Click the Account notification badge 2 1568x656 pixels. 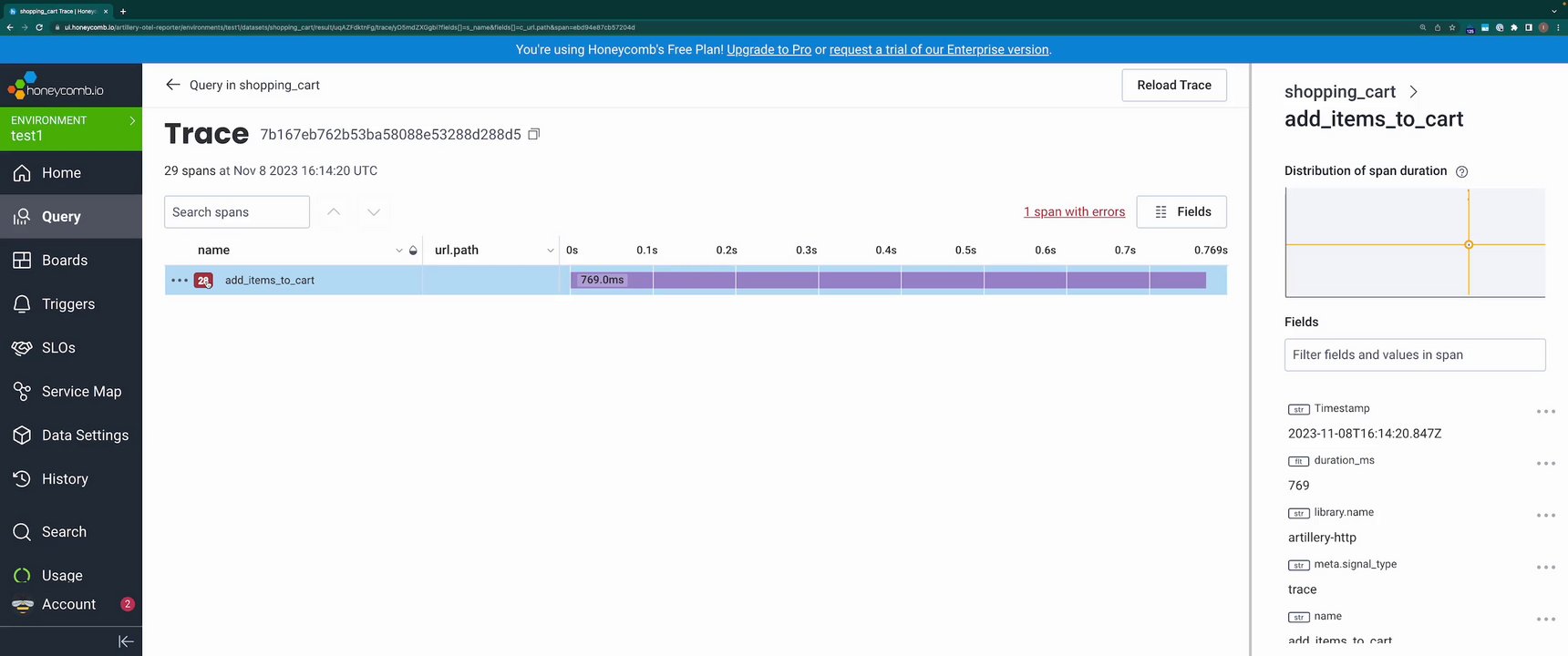(x=128, y=604)
